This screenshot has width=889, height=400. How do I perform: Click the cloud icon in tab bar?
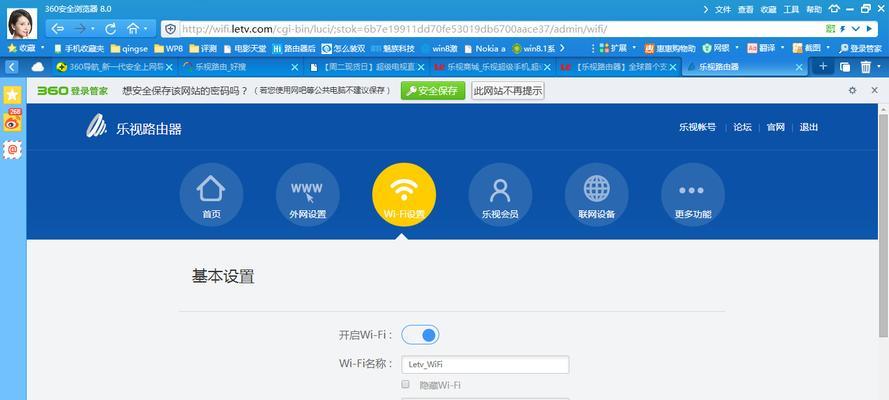[x=37, y=67]
